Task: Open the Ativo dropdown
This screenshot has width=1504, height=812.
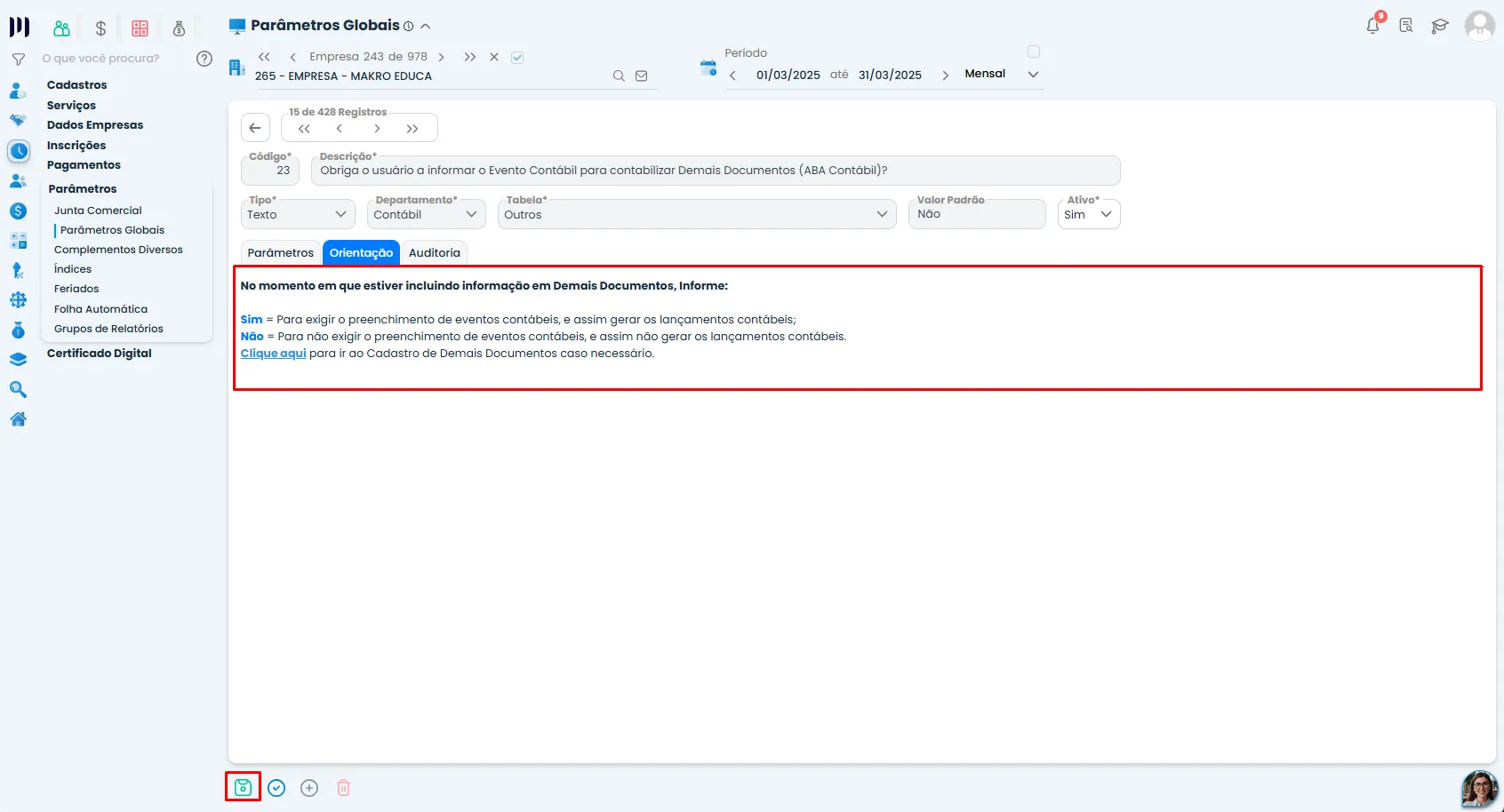Action: click(1089, 214)
